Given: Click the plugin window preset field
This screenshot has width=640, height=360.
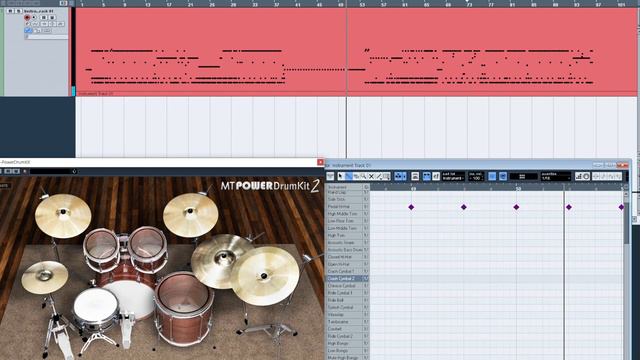Looking at the screenshot, I should [x=53, y=171].
